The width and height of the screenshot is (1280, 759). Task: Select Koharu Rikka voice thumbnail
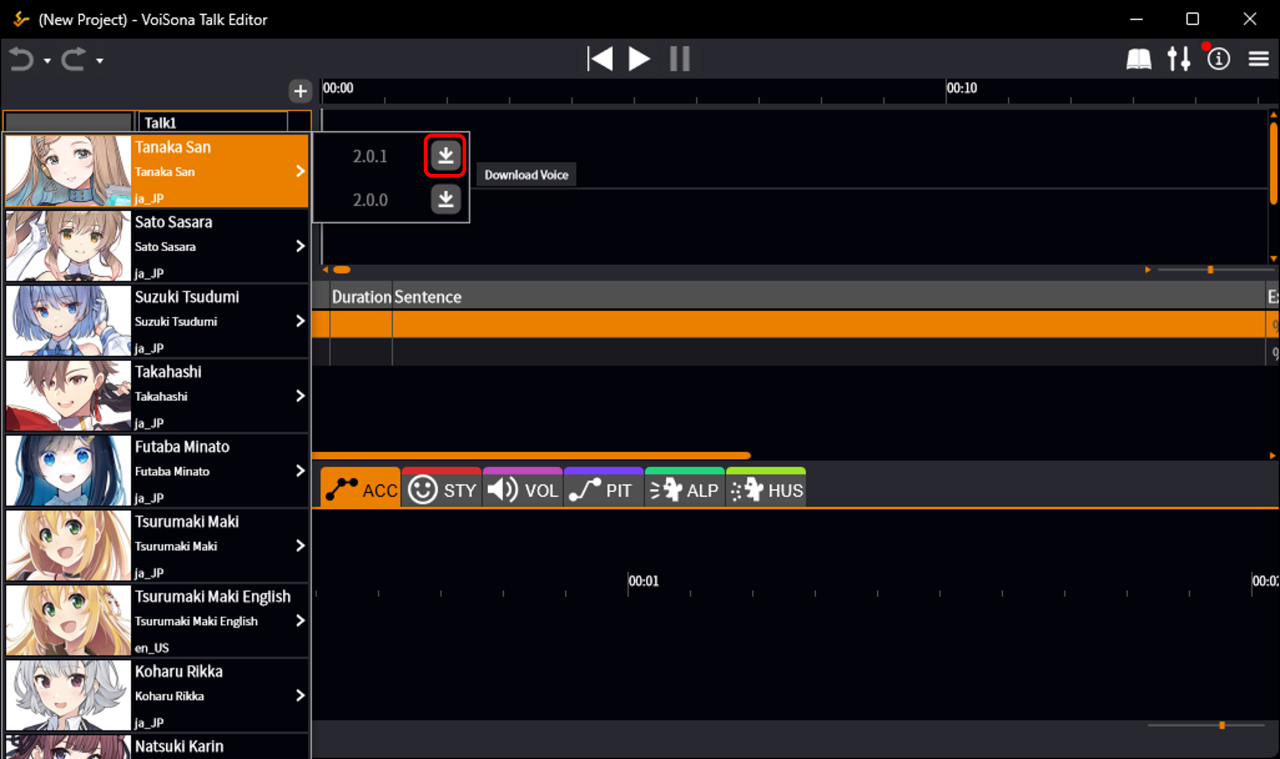coord(68,696)
